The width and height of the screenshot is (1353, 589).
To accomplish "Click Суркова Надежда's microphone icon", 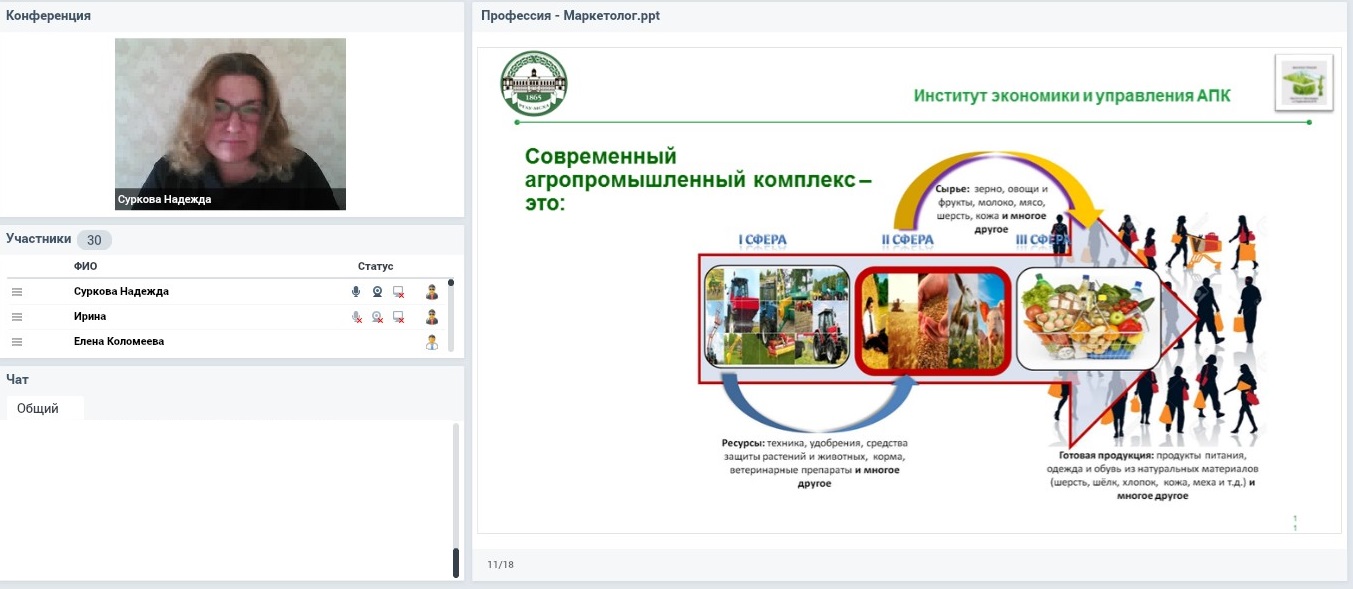I will [x=356, y=292].
